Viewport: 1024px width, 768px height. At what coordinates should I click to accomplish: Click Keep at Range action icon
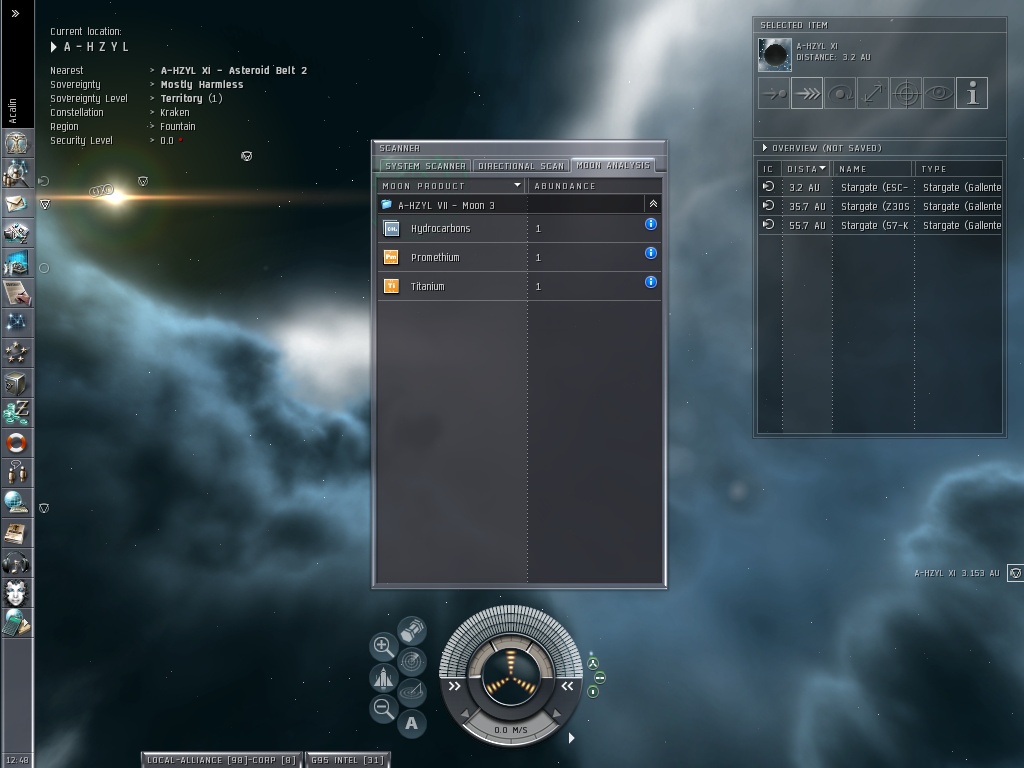873,93
